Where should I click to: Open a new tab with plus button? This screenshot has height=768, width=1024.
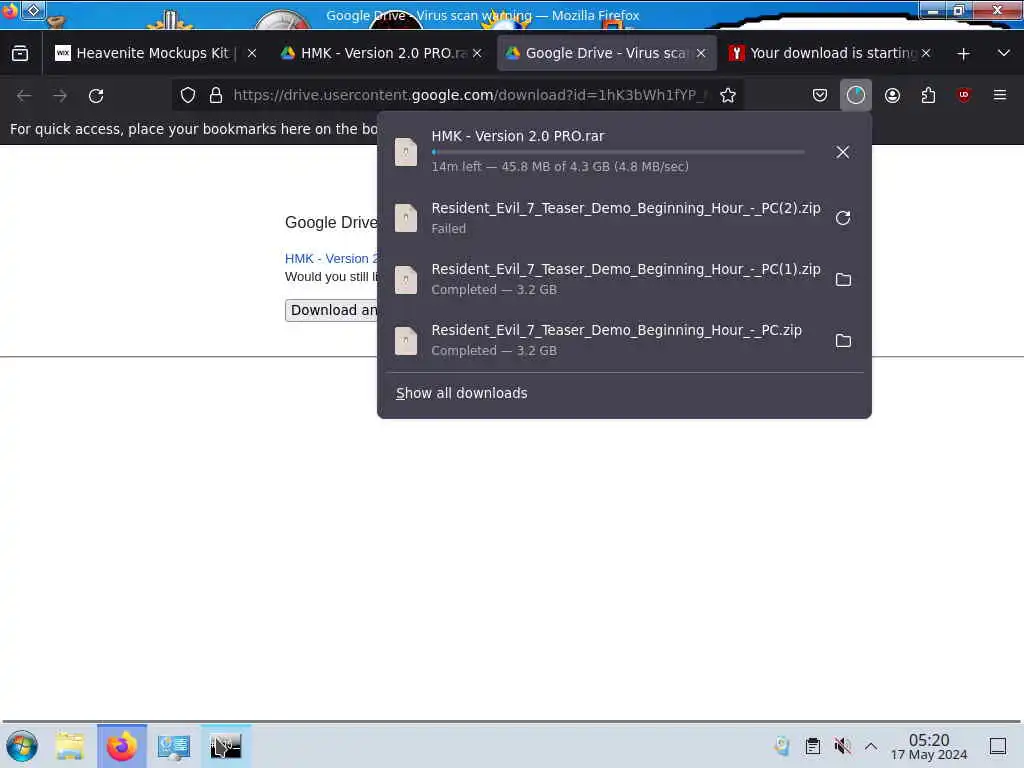point(963,54)
